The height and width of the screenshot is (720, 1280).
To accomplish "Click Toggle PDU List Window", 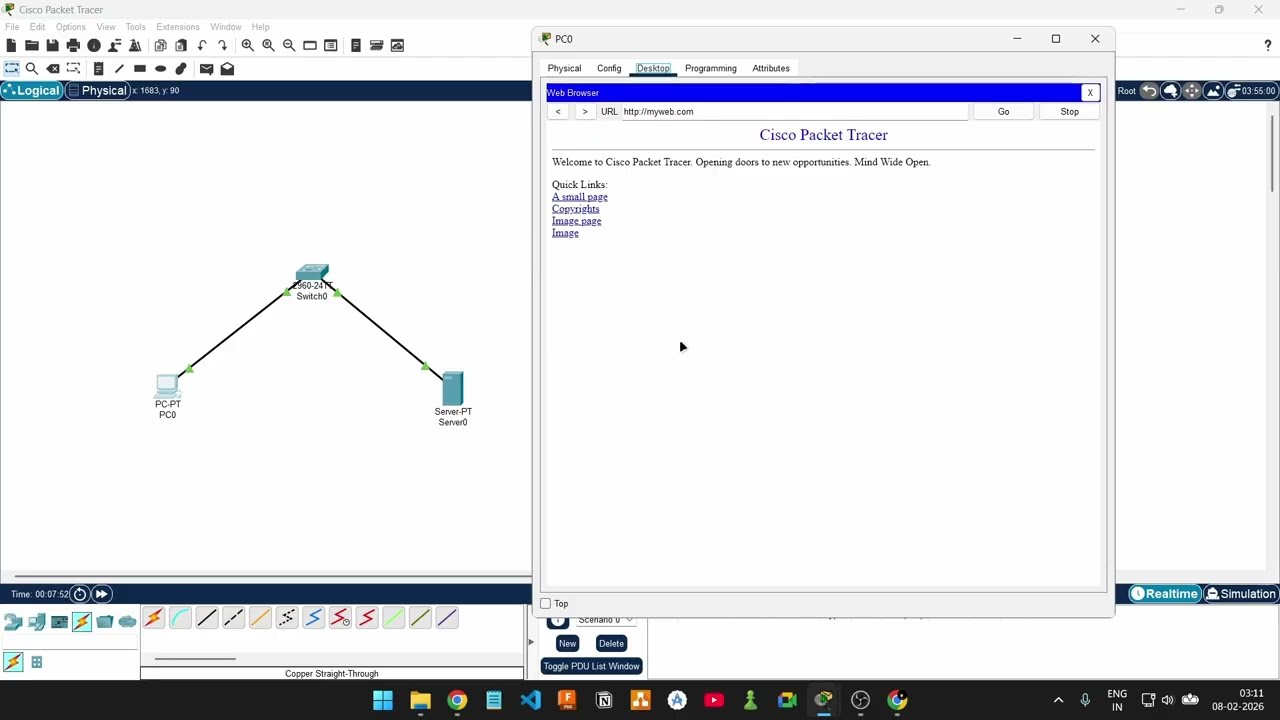I will pos(591,666).
